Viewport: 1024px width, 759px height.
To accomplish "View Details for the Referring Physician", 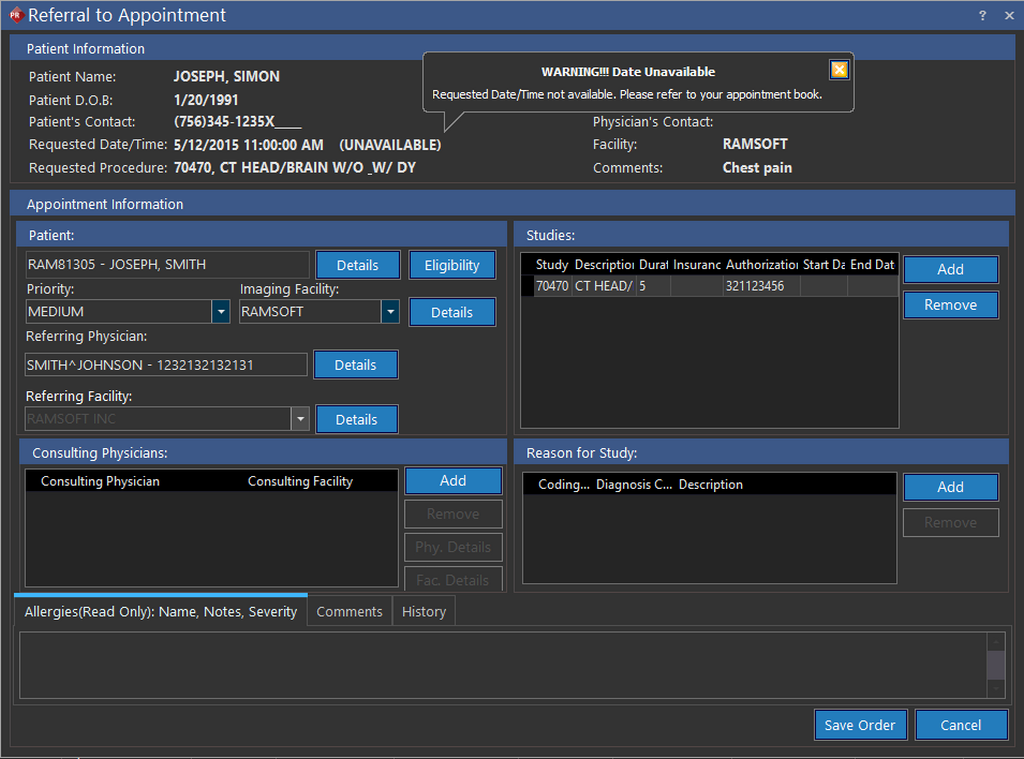I will 355,365.
